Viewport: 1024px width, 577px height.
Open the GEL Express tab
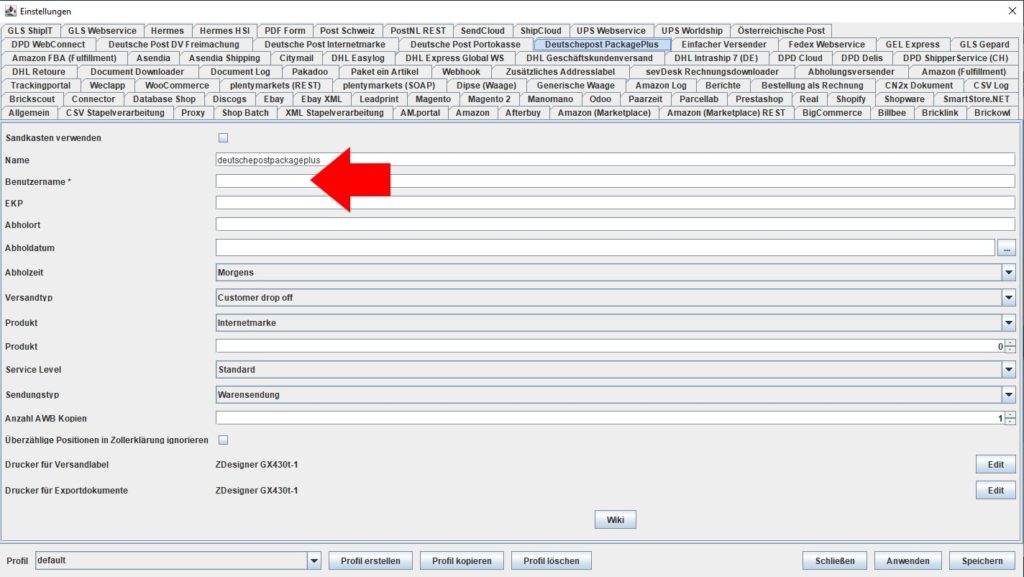coord(912,44)
